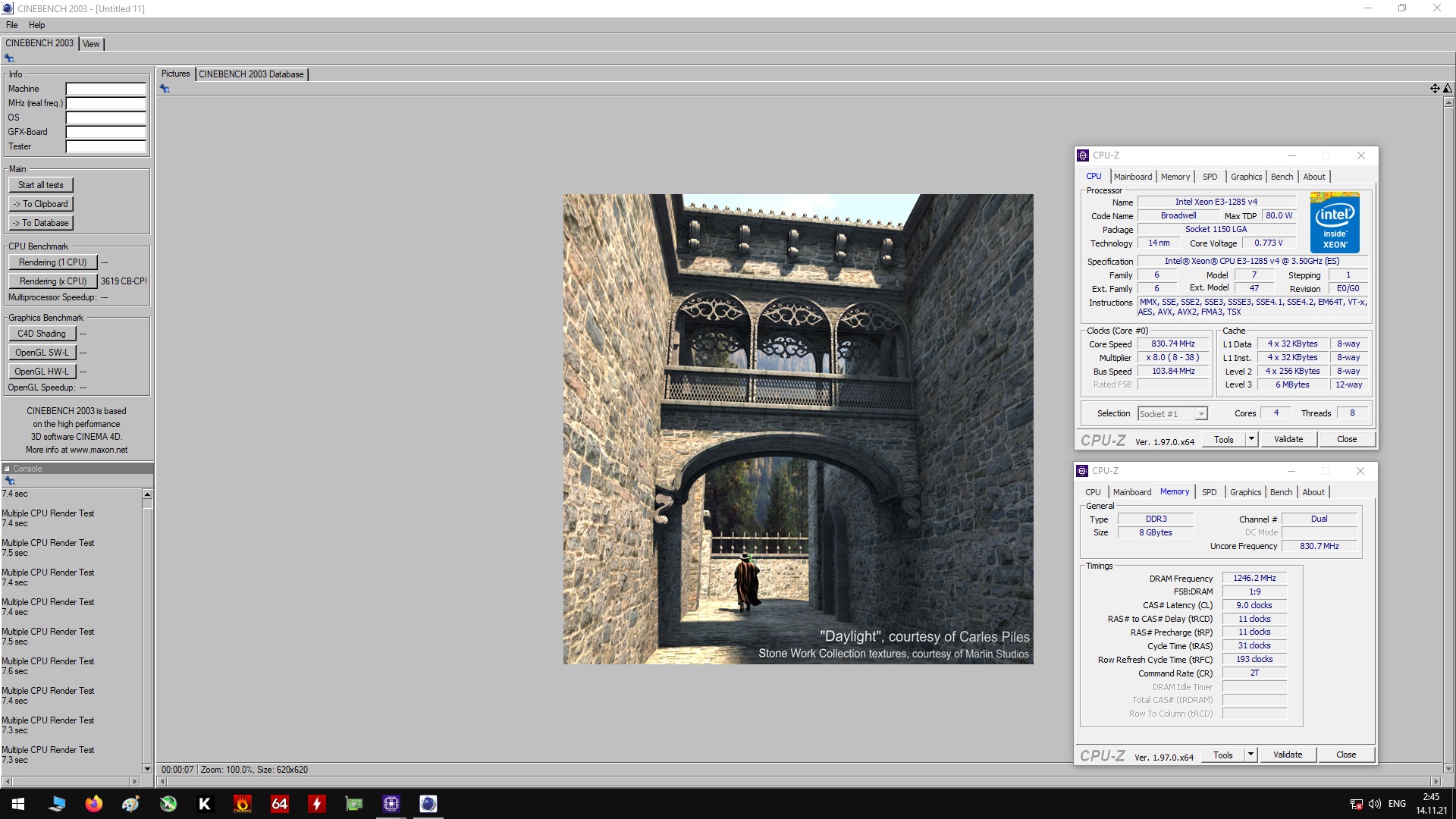Switch to the CINEBENCH 2003 tab

coord(39,43)
